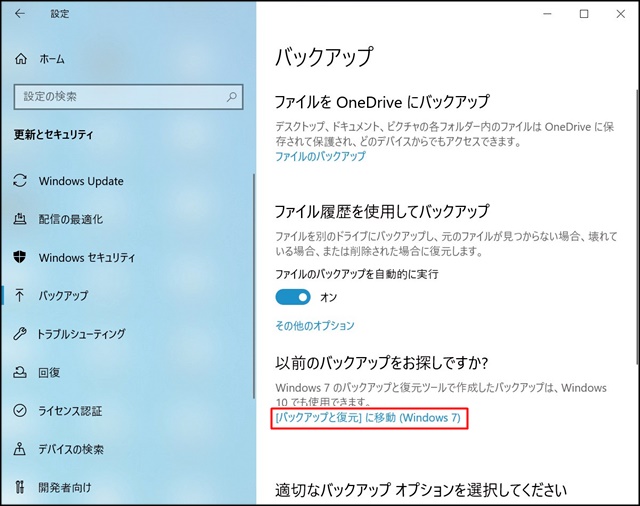Click the ライセンス認証 checkmark icon
Image resolution: width=640 pixels, height=506 pixels.
pos(20,411)
